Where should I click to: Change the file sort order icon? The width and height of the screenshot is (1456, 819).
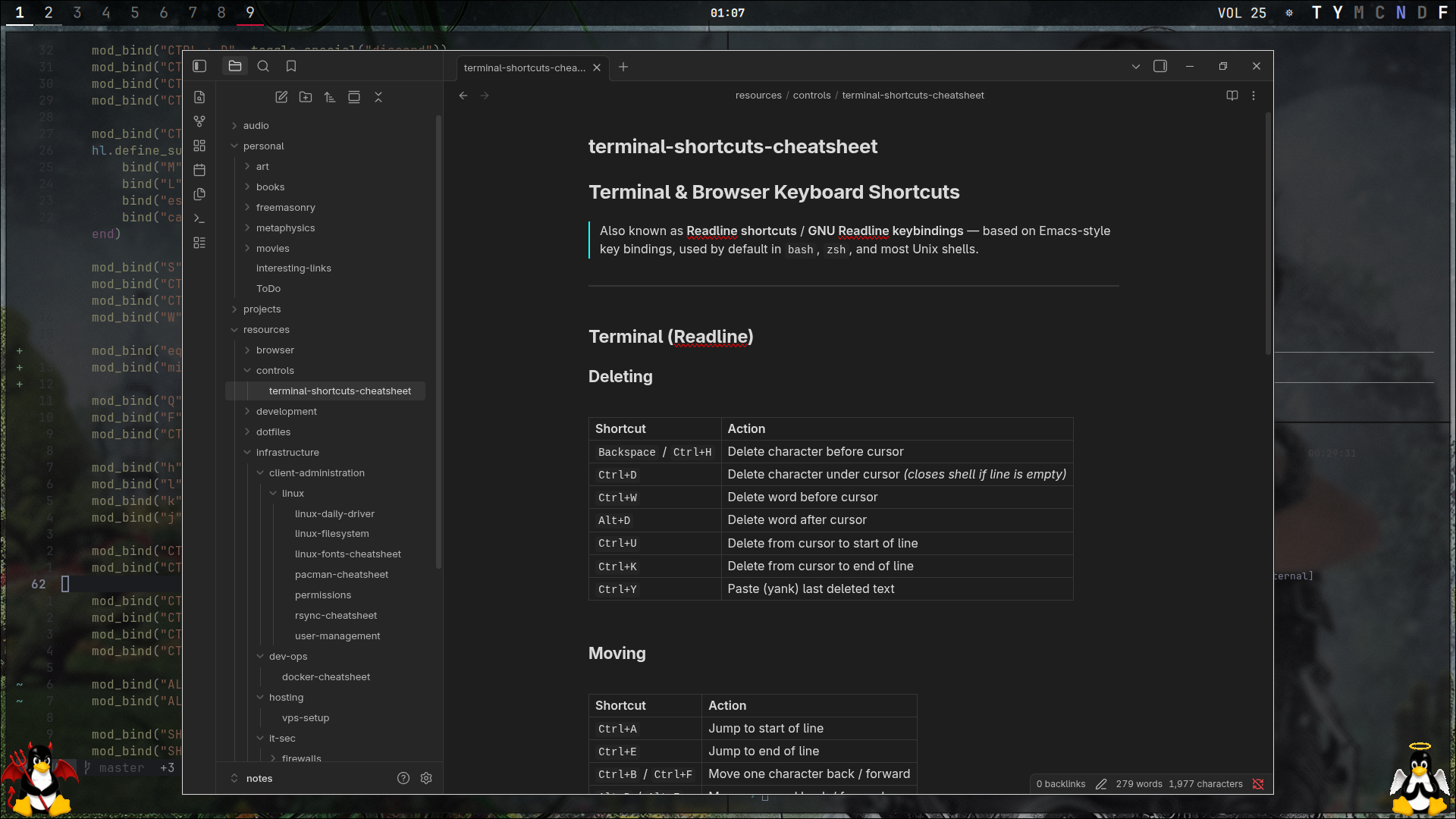point(330,97)
